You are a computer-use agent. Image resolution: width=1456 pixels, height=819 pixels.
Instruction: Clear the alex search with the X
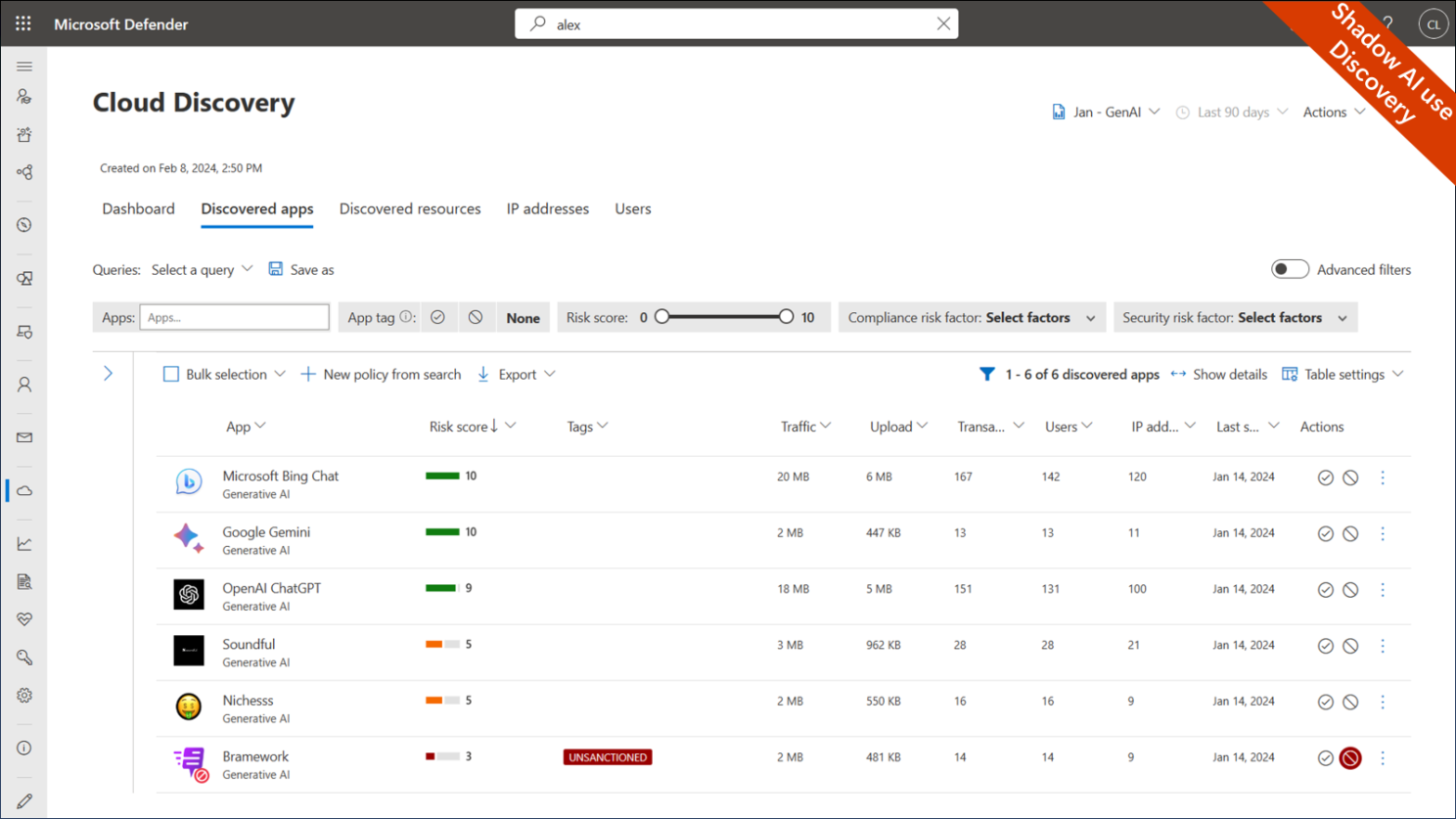[942, 23]
